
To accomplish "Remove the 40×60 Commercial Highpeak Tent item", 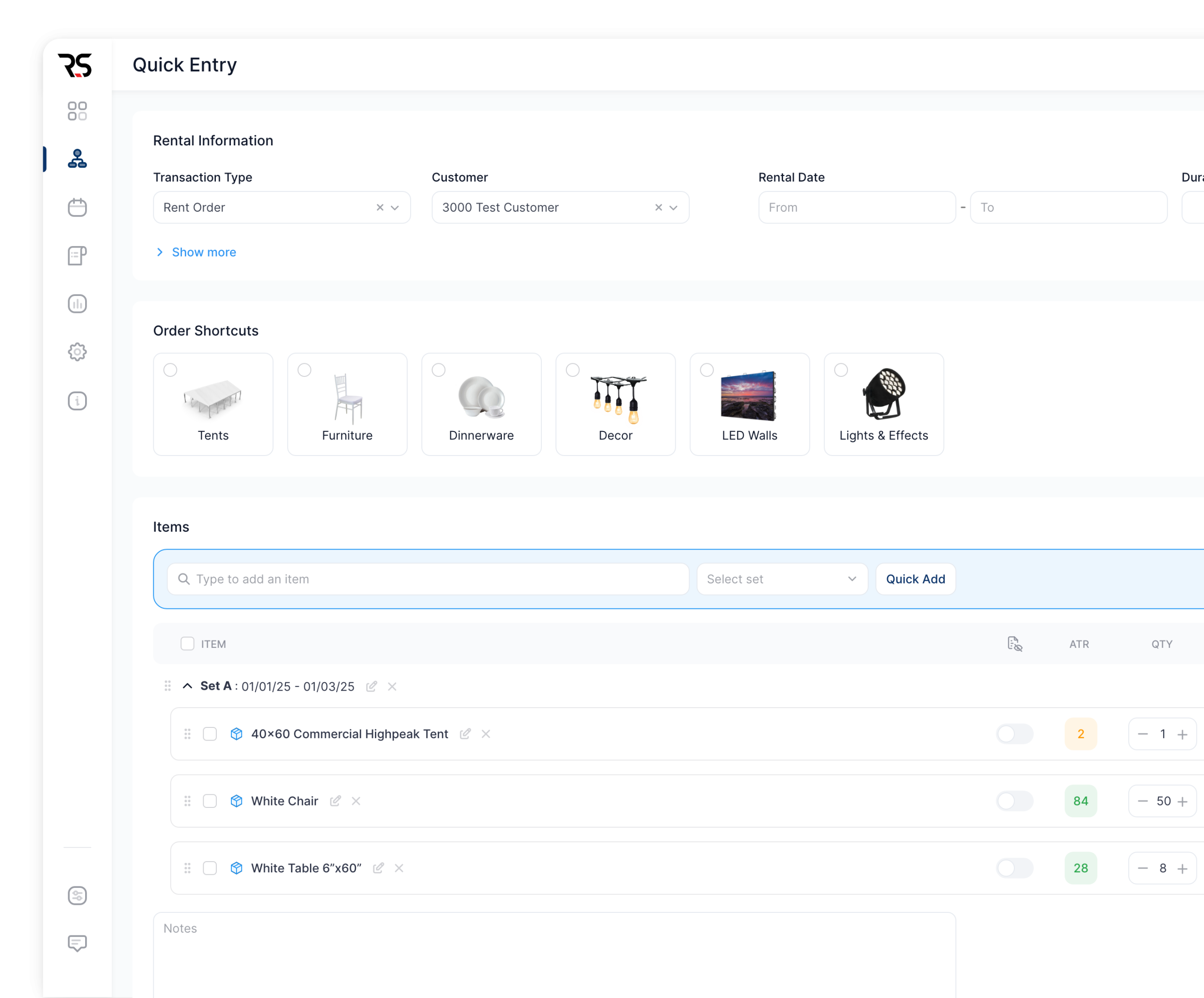I will [x=486, y=734].
